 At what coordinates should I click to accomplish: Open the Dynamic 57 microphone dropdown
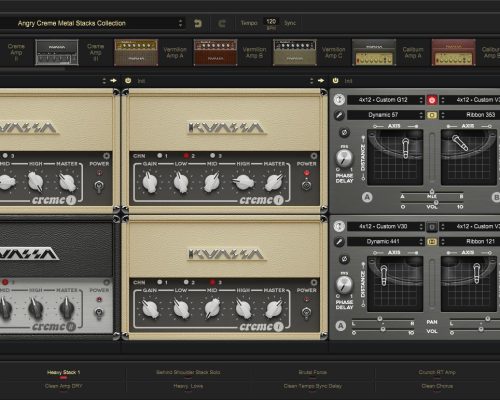click(386, 115)
